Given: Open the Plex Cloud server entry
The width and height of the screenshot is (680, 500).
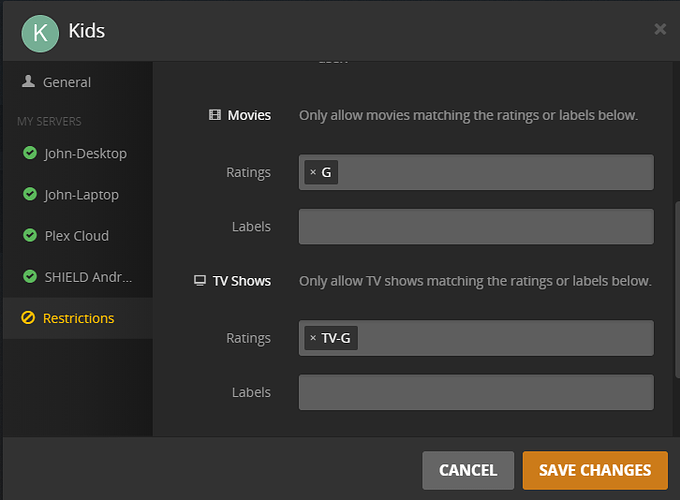Looking at the screenshot, I should pyautogui.click(x=77, y=236).
